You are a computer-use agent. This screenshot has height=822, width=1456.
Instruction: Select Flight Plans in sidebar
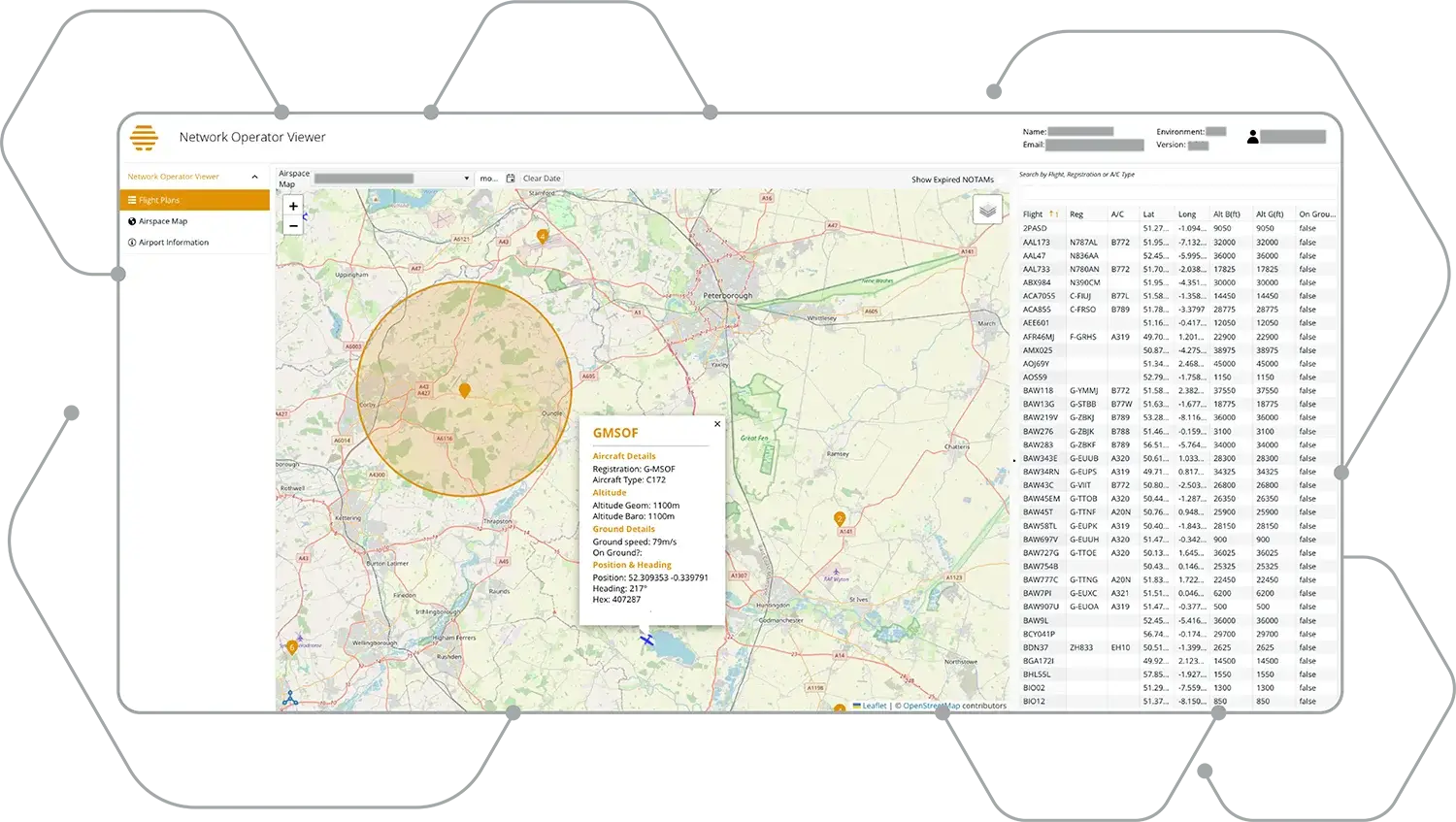(x=194, y=200)
